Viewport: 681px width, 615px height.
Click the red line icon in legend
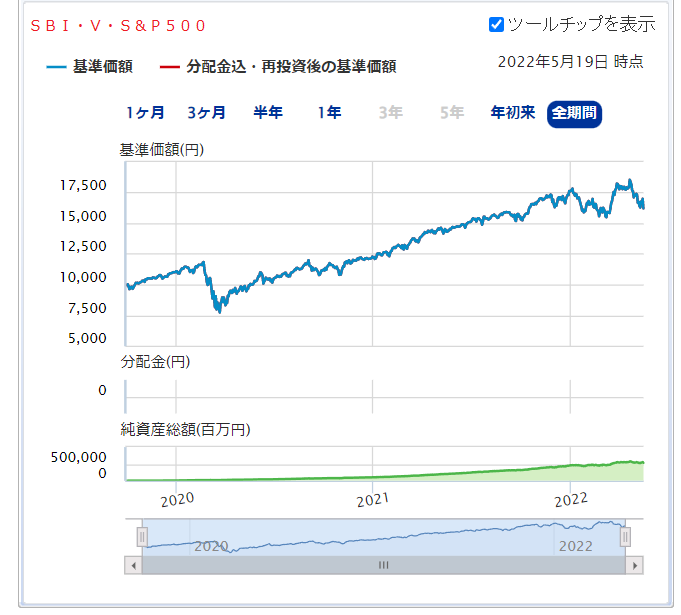pyautogui.click(x=169, y=67)
